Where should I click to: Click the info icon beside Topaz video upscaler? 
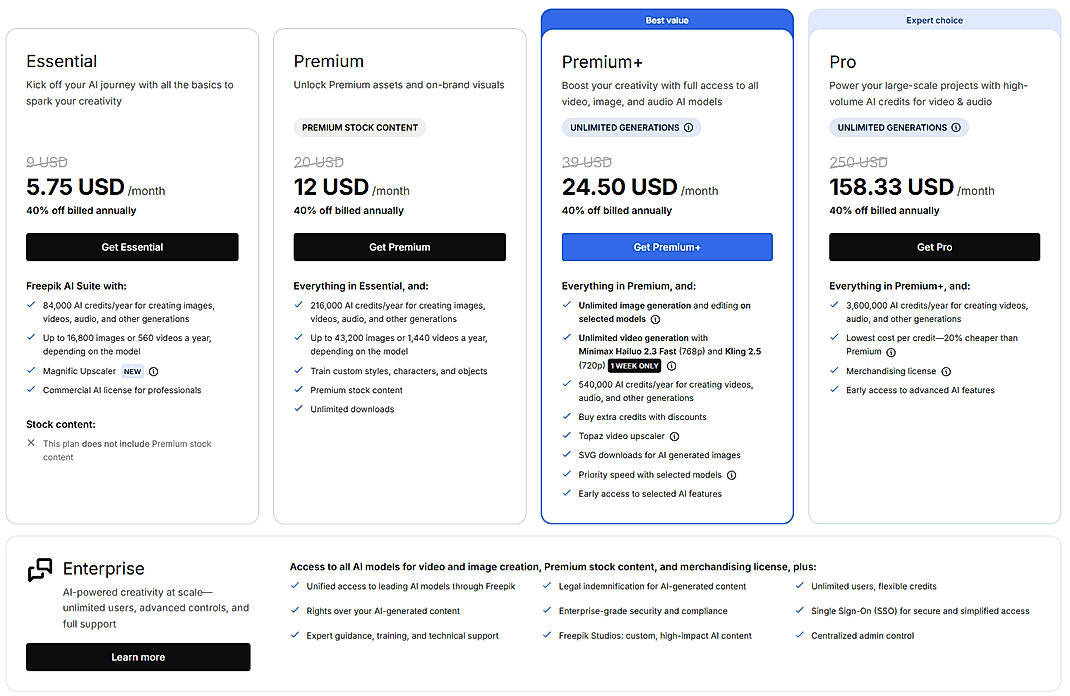tap(674, 436)
